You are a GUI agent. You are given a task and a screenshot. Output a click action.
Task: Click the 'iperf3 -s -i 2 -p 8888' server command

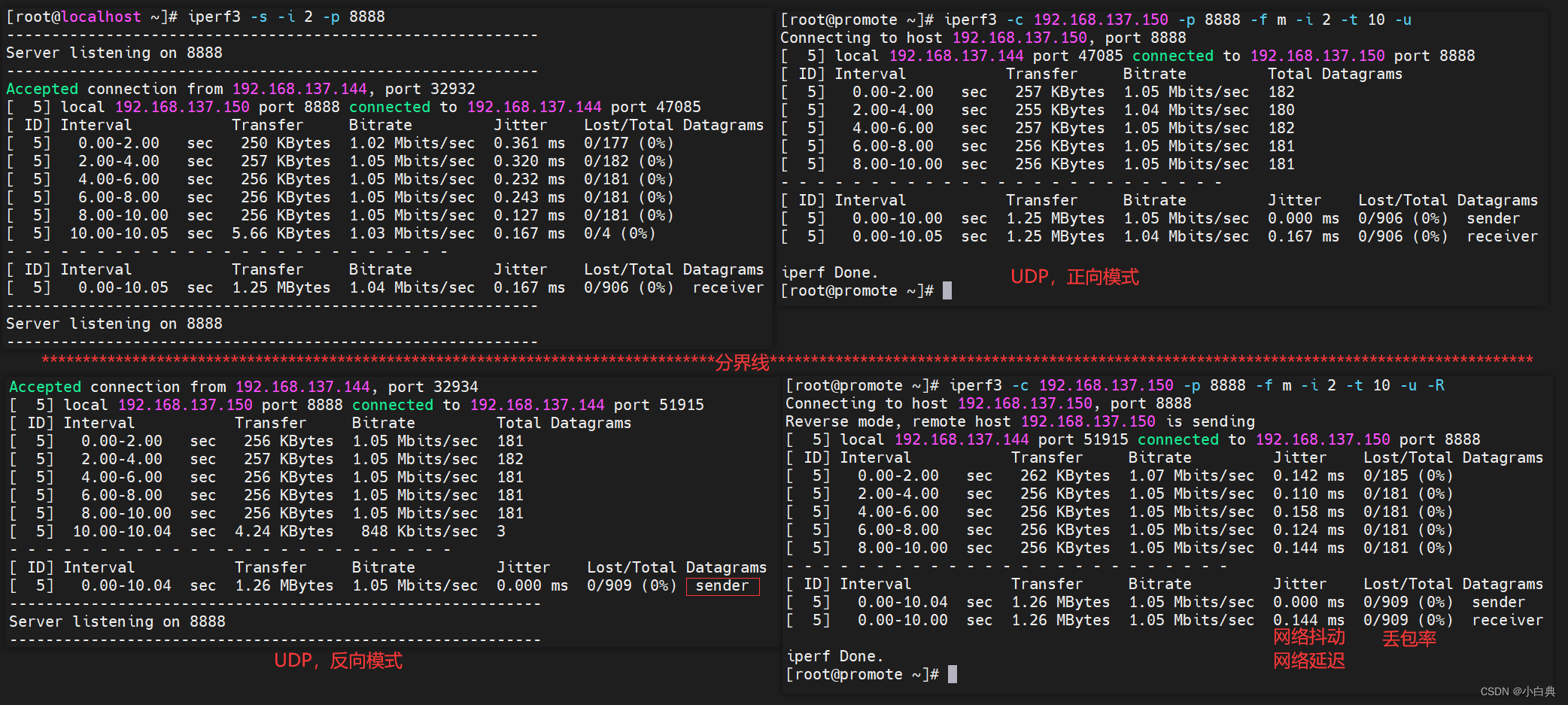point(286,17)
